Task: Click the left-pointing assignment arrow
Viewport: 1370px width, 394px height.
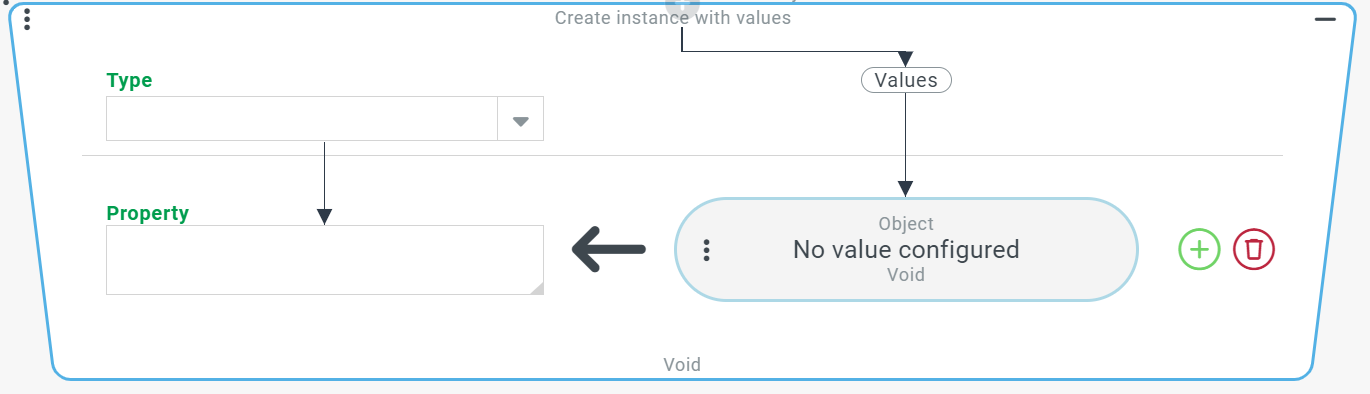Action: tap(609, 249)
